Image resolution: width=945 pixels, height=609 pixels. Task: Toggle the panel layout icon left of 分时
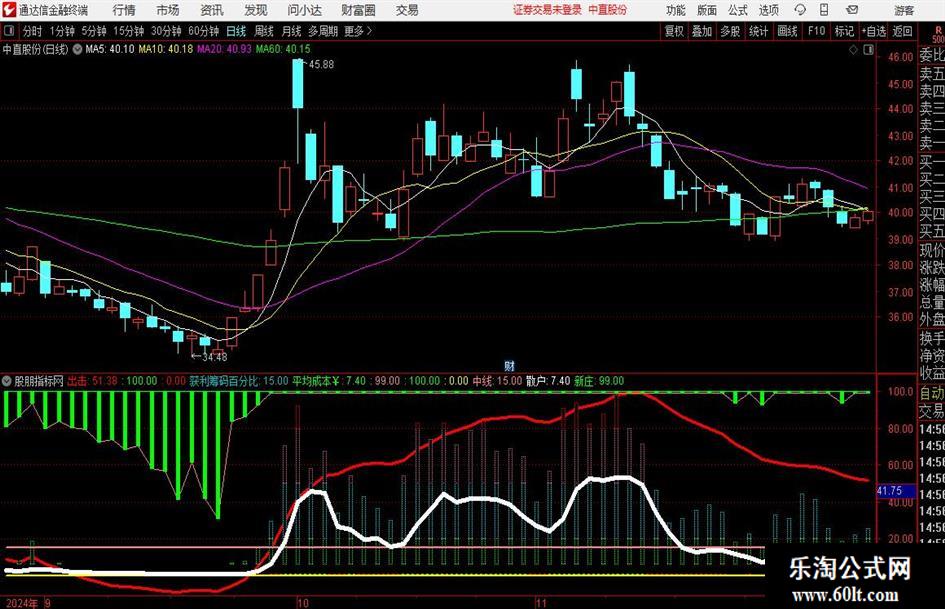(8, 31)
